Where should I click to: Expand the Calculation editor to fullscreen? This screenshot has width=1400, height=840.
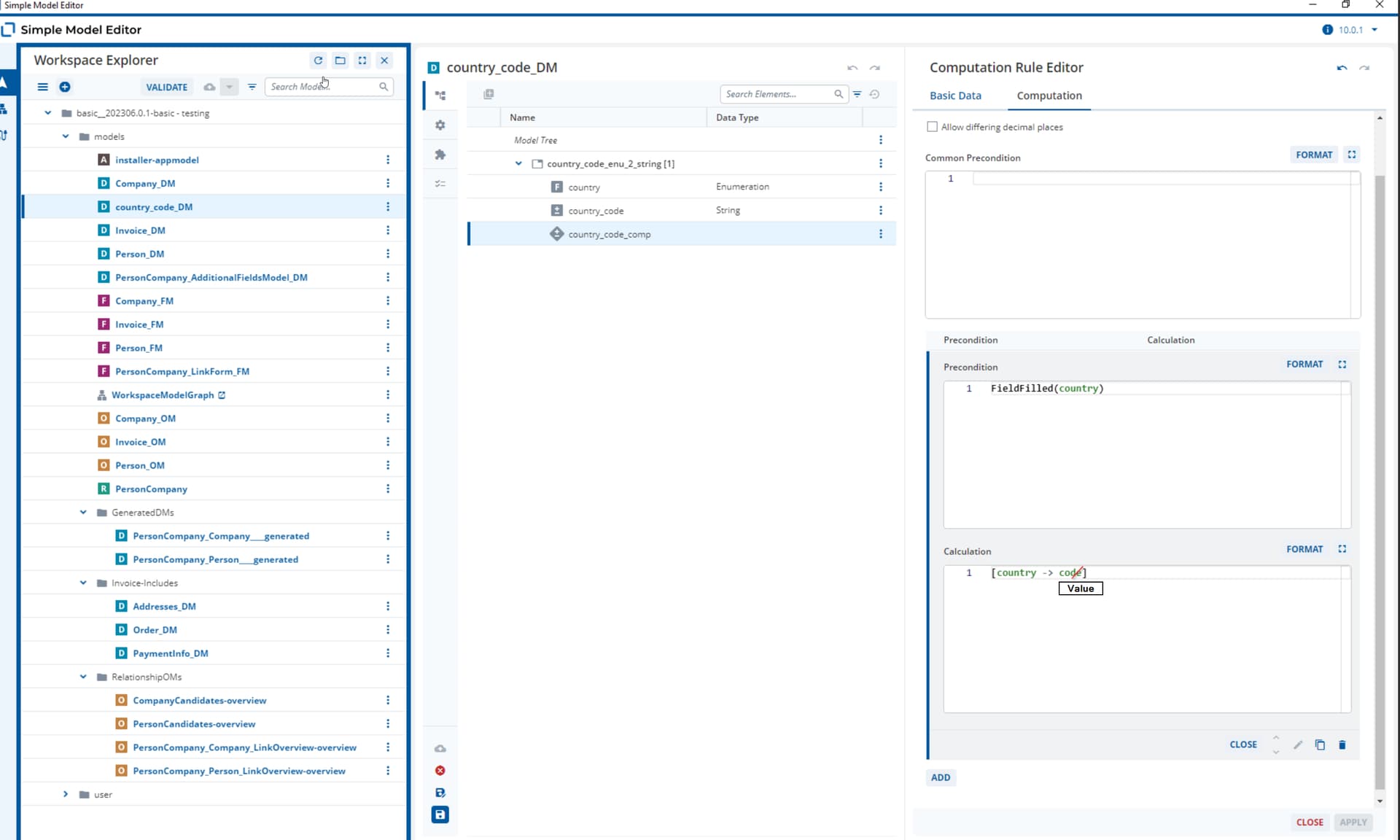click(x=1342, y=549)
